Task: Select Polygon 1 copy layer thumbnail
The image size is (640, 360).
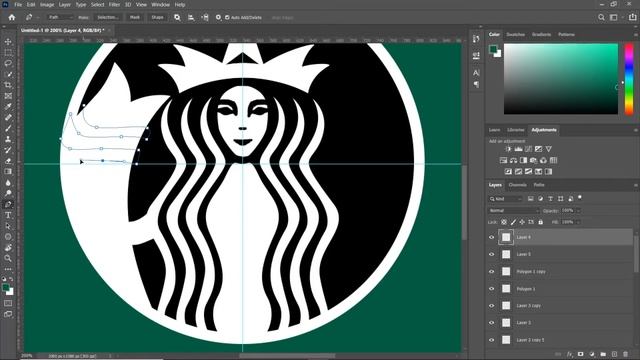Action: pos(506,271)
